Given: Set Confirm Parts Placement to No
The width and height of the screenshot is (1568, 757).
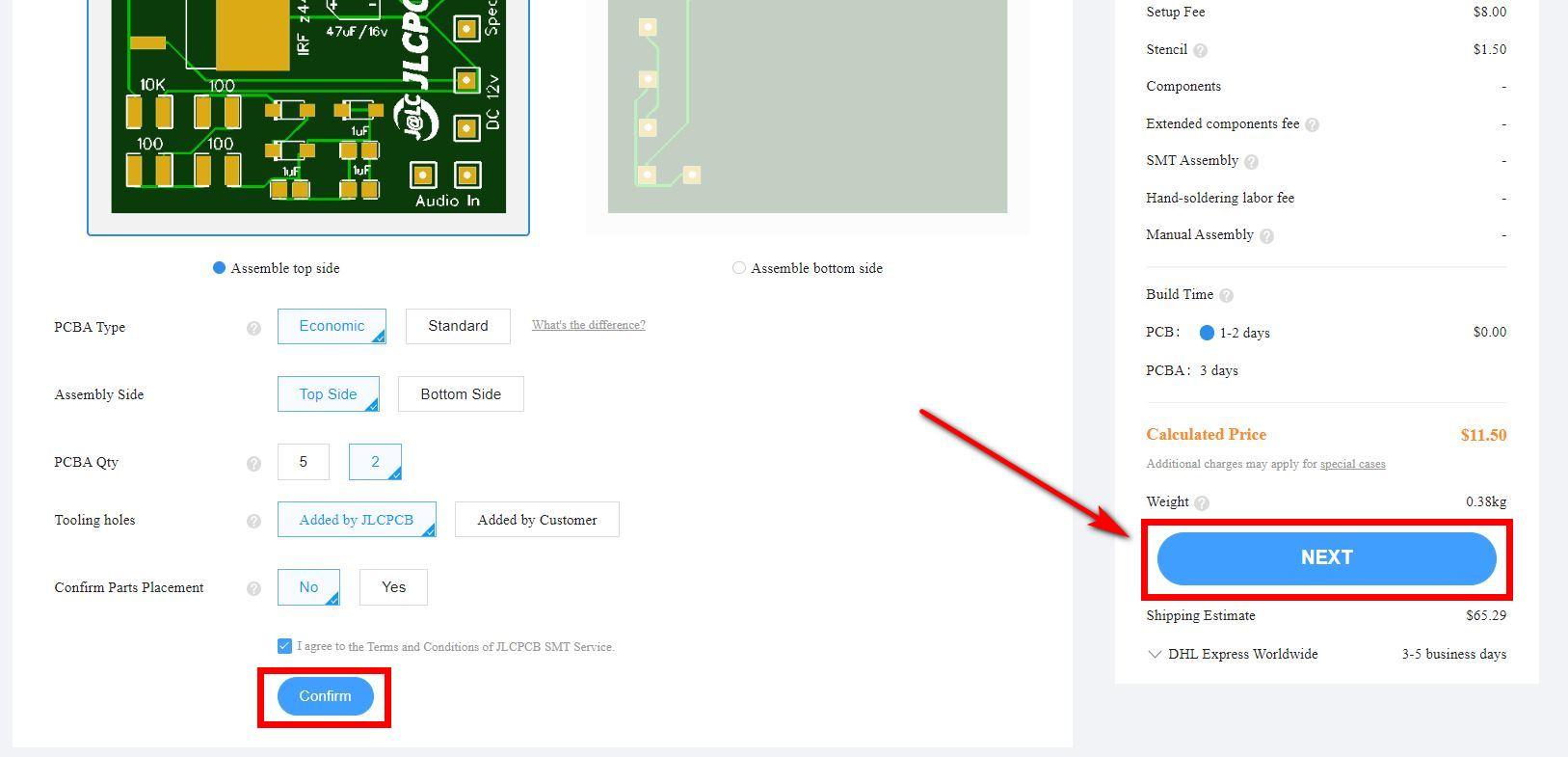Looking at the screenshot, I should (308, 587).
